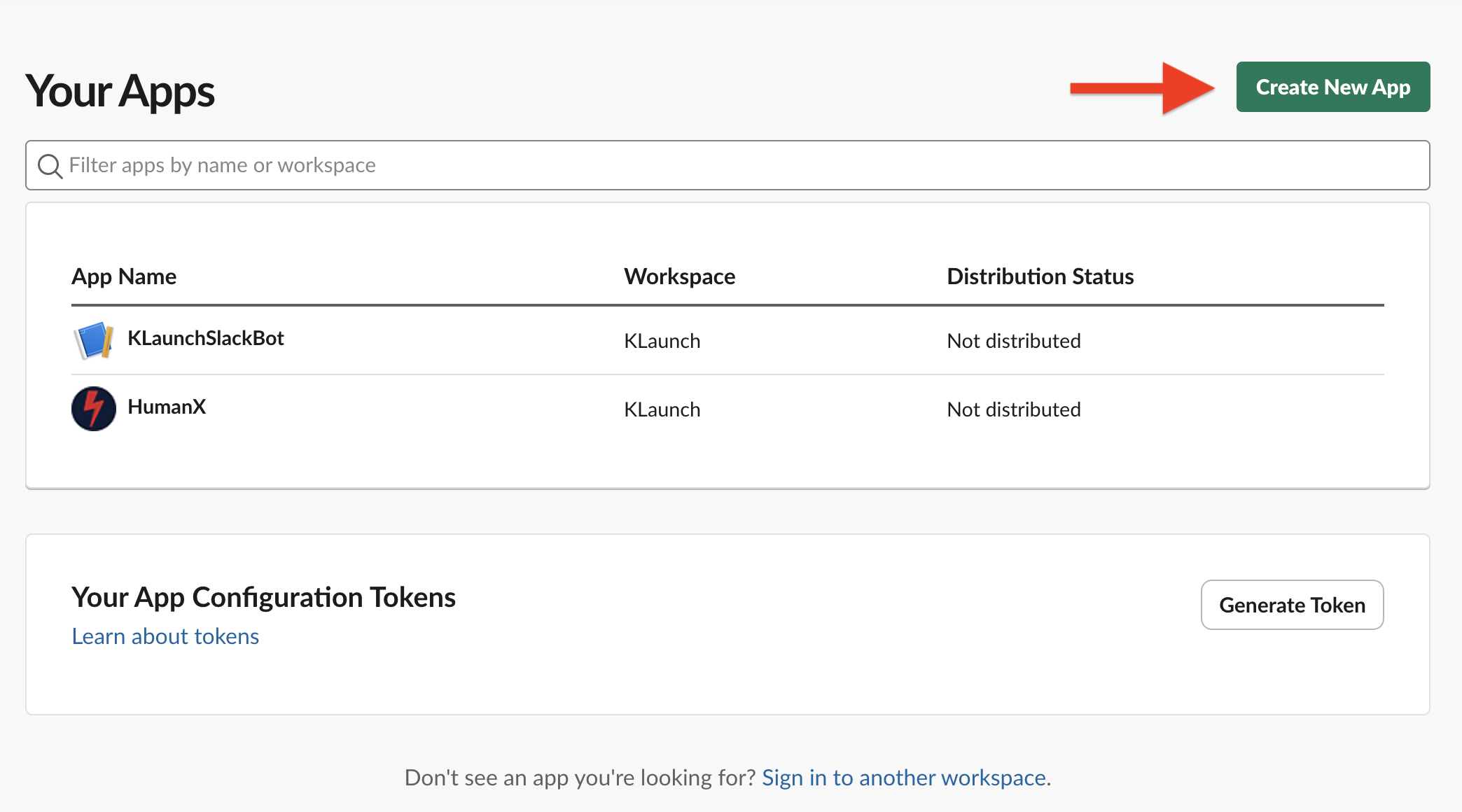This screenshot has width=1462, height=812.
Task: Click the search magnifier icon
Action: [50, 166]
